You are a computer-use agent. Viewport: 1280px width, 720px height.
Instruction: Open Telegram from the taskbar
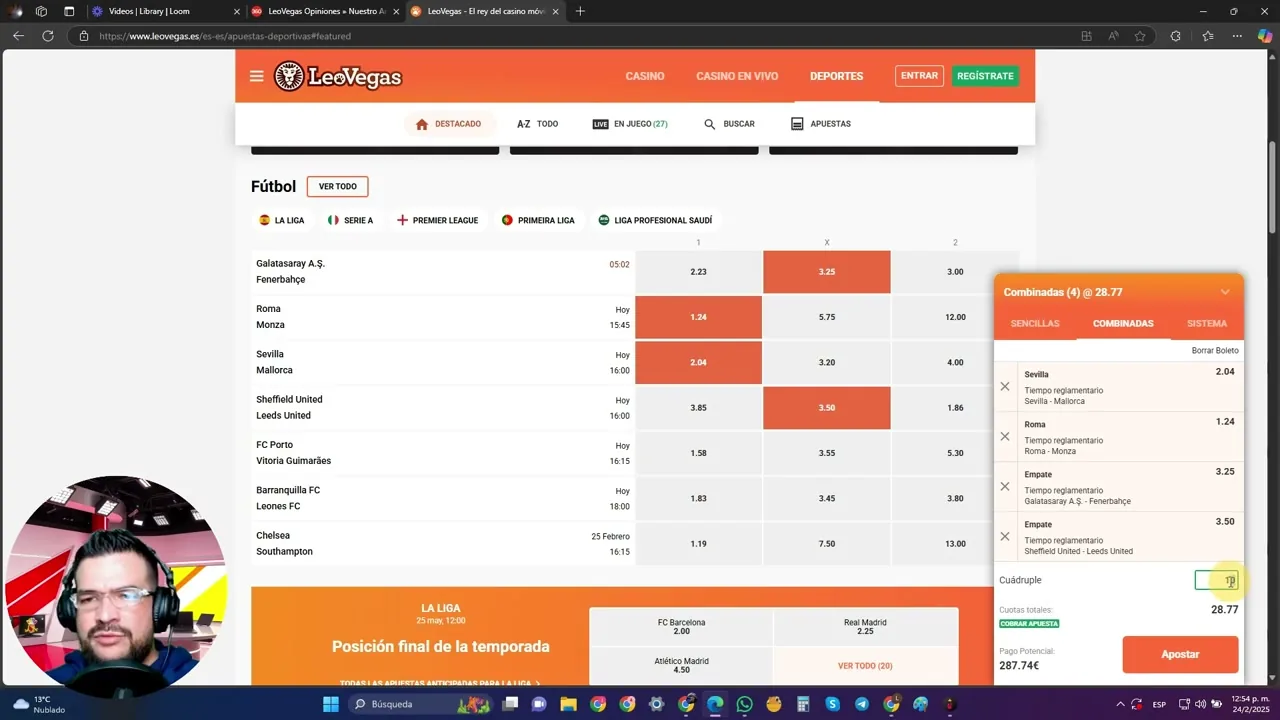tap(862, 704)
